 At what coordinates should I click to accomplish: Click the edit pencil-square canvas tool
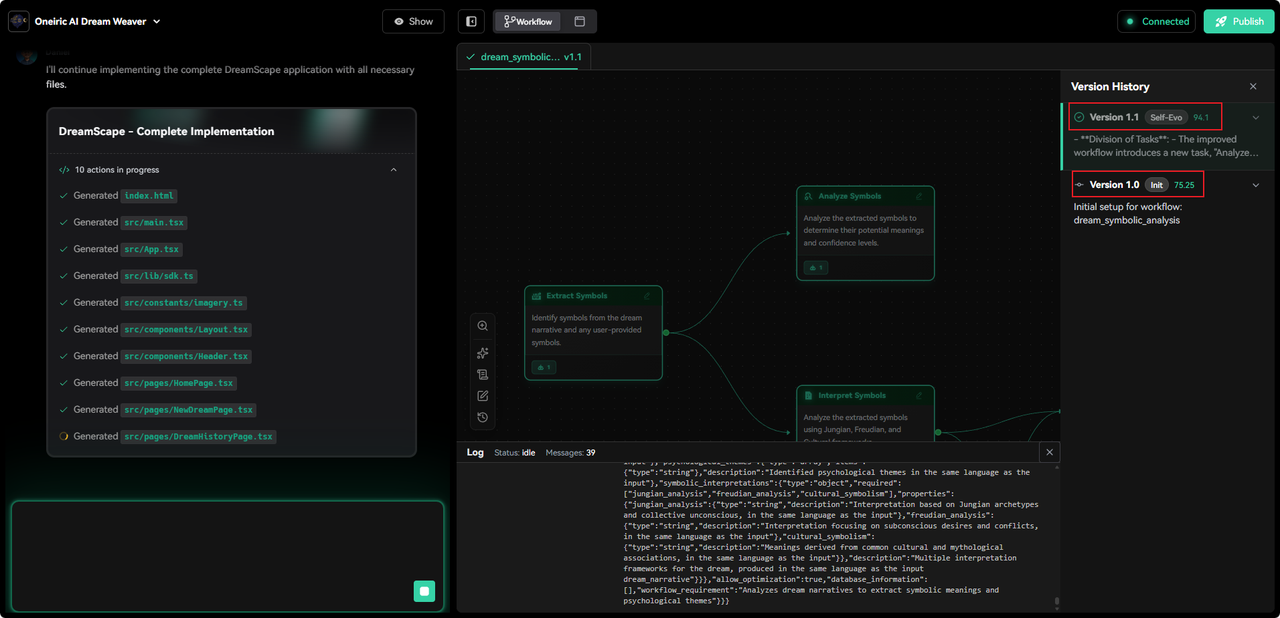click(483, 396)
